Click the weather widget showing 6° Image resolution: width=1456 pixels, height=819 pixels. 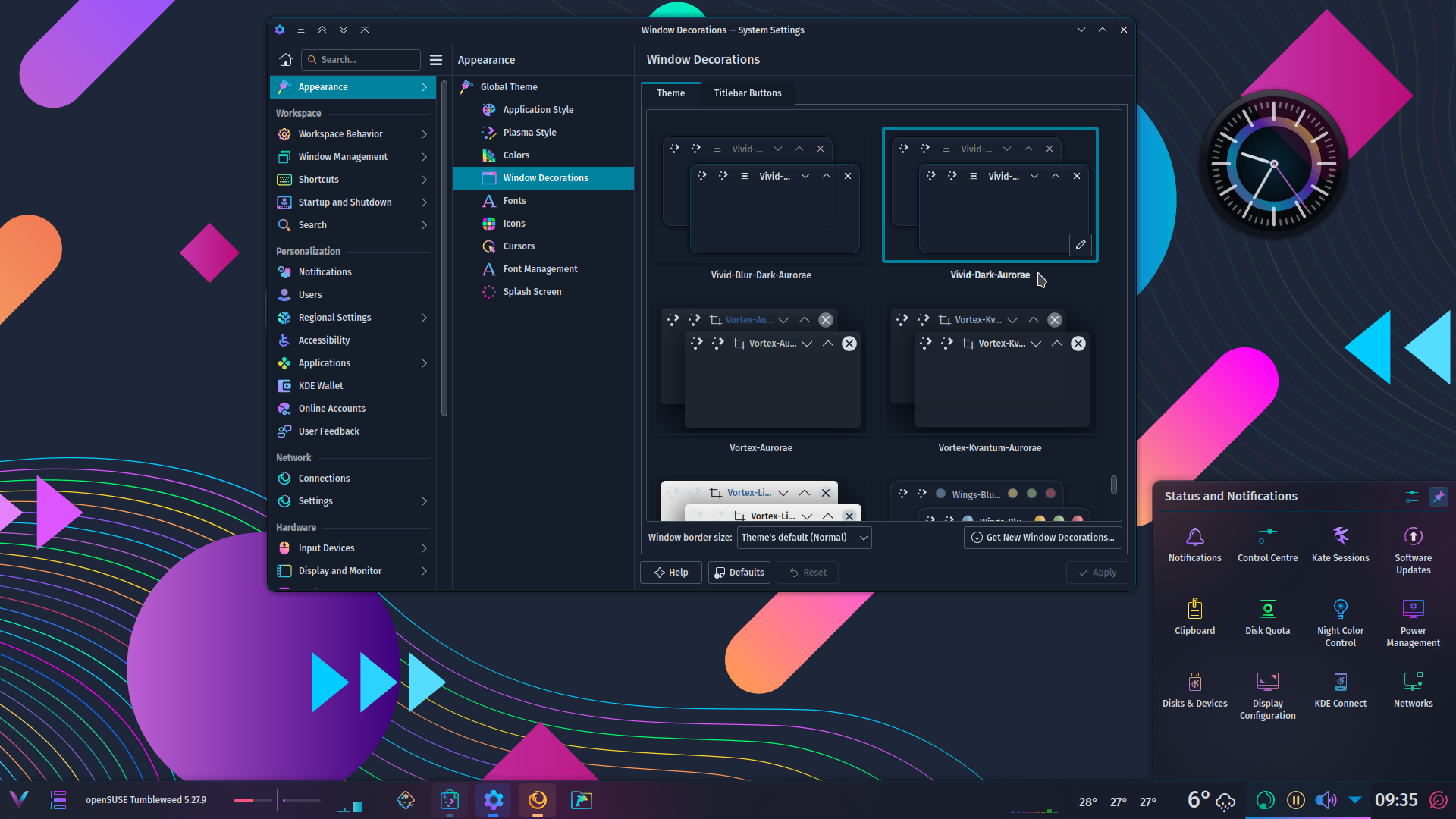(1211, 800)
